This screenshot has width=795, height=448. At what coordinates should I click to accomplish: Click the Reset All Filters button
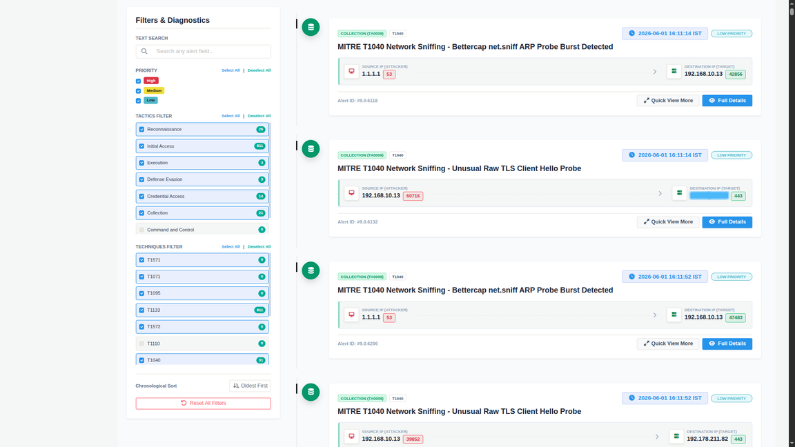[x=203, y=403]
